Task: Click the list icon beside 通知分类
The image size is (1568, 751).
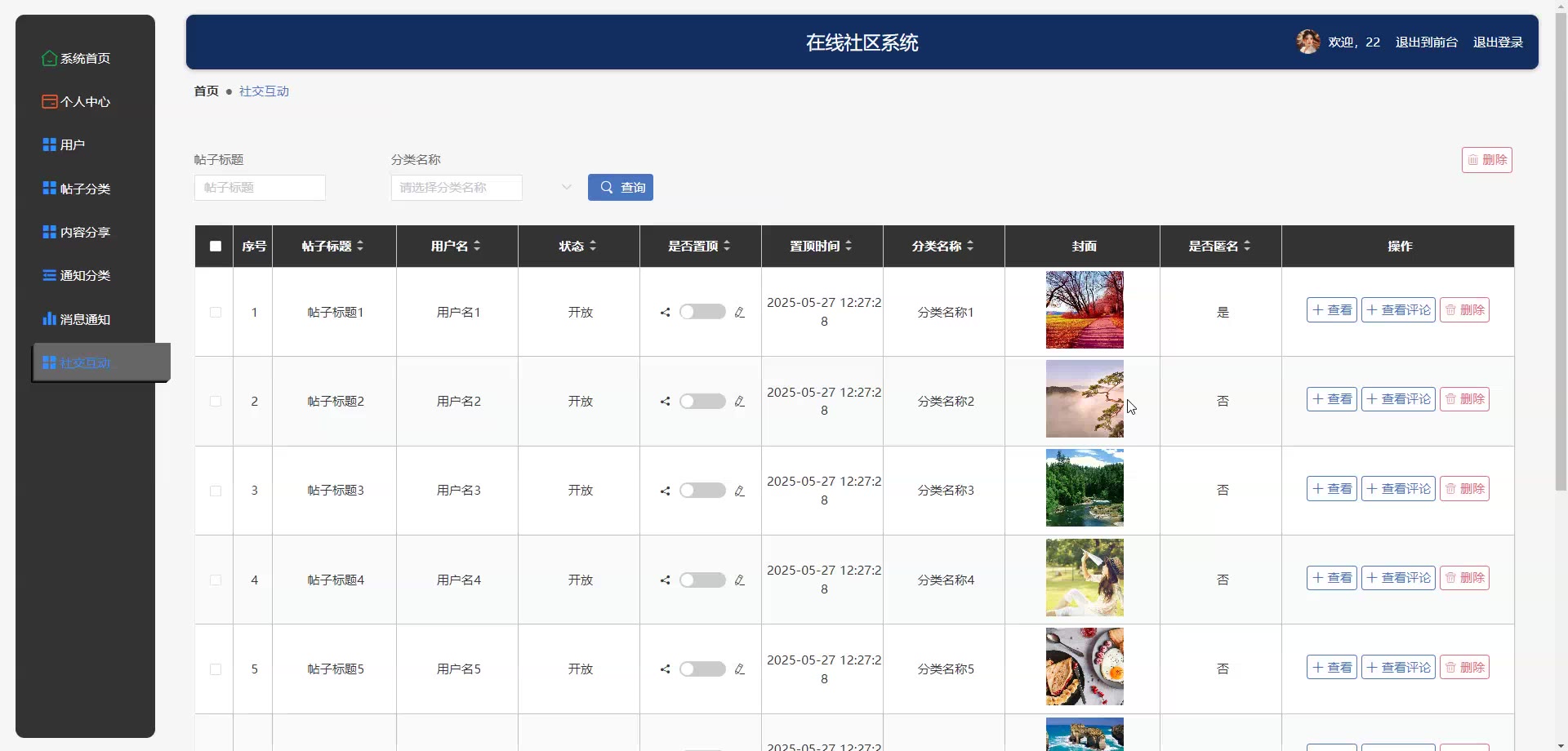Action: tap(49, 275)
